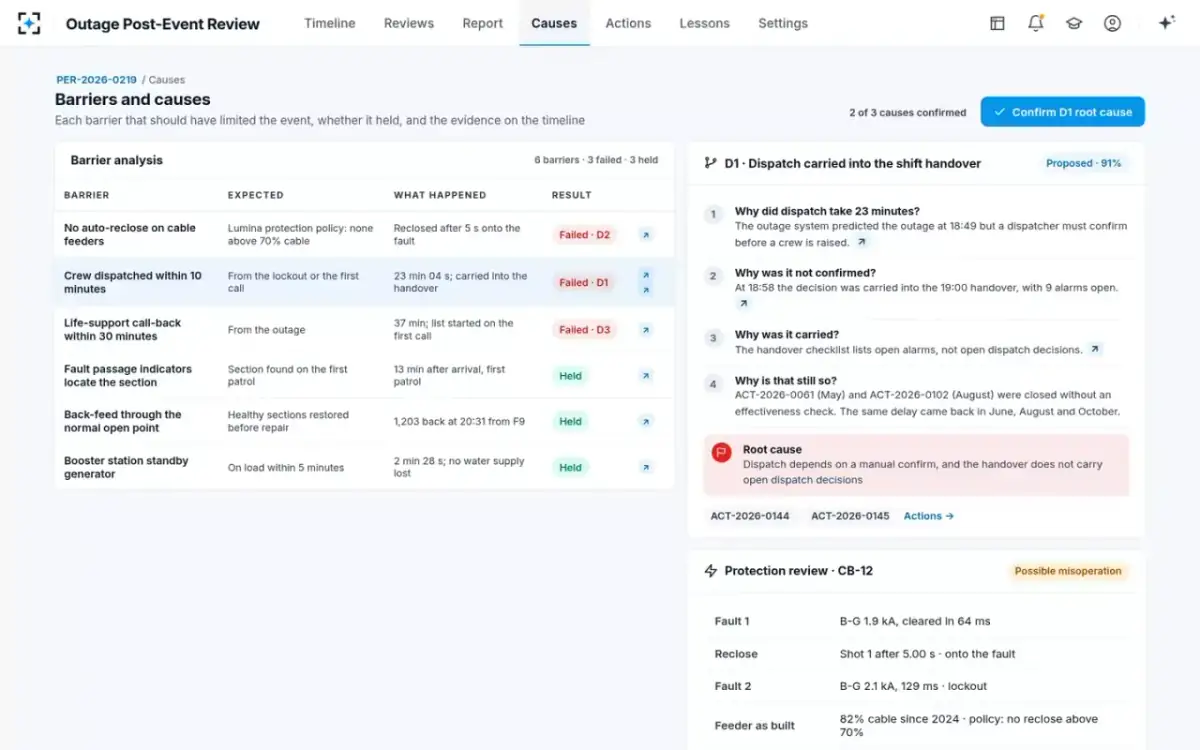Open action chip ACT-2026-0144
1200x750 pixels.
click(750, 516)
